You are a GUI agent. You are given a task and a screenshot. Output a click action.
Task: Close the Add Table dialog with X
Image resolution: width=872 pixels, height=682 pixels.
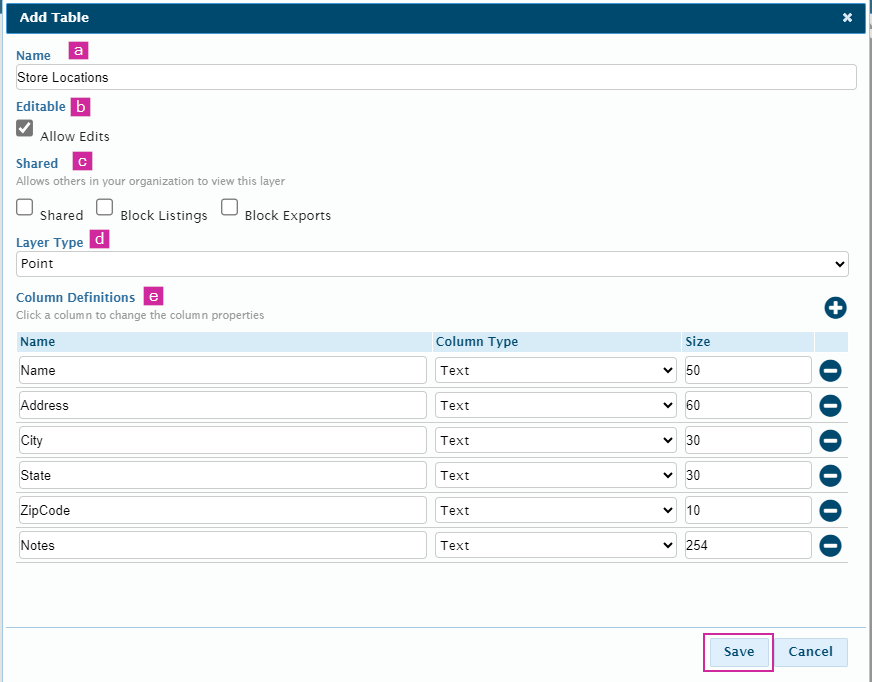tap(847, 18)
